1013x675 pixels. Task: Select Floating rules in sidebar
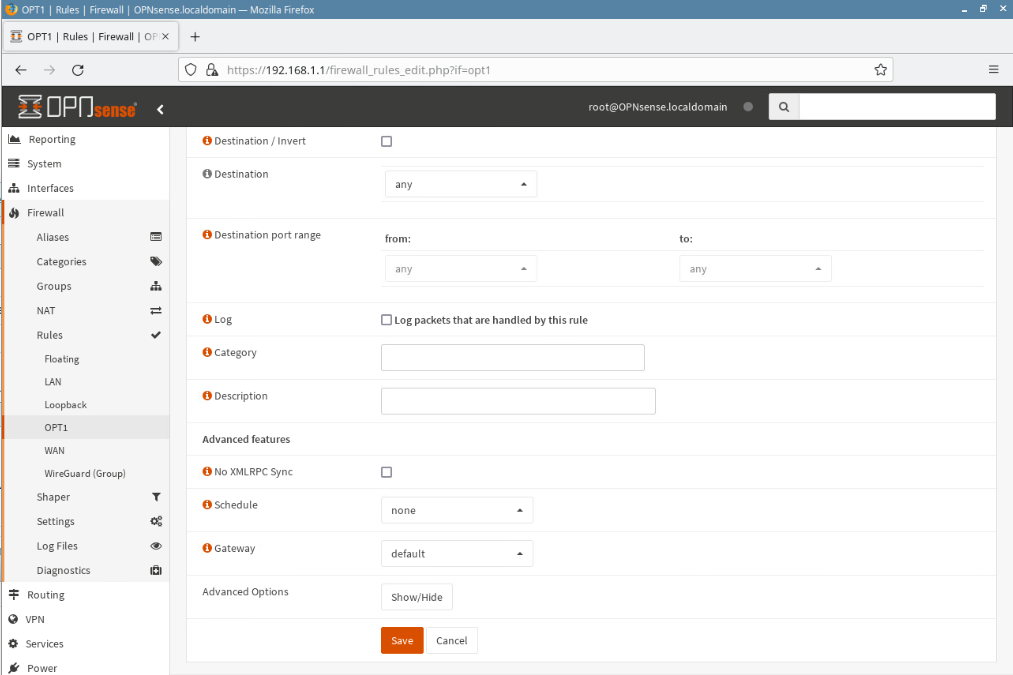point(62,359)
